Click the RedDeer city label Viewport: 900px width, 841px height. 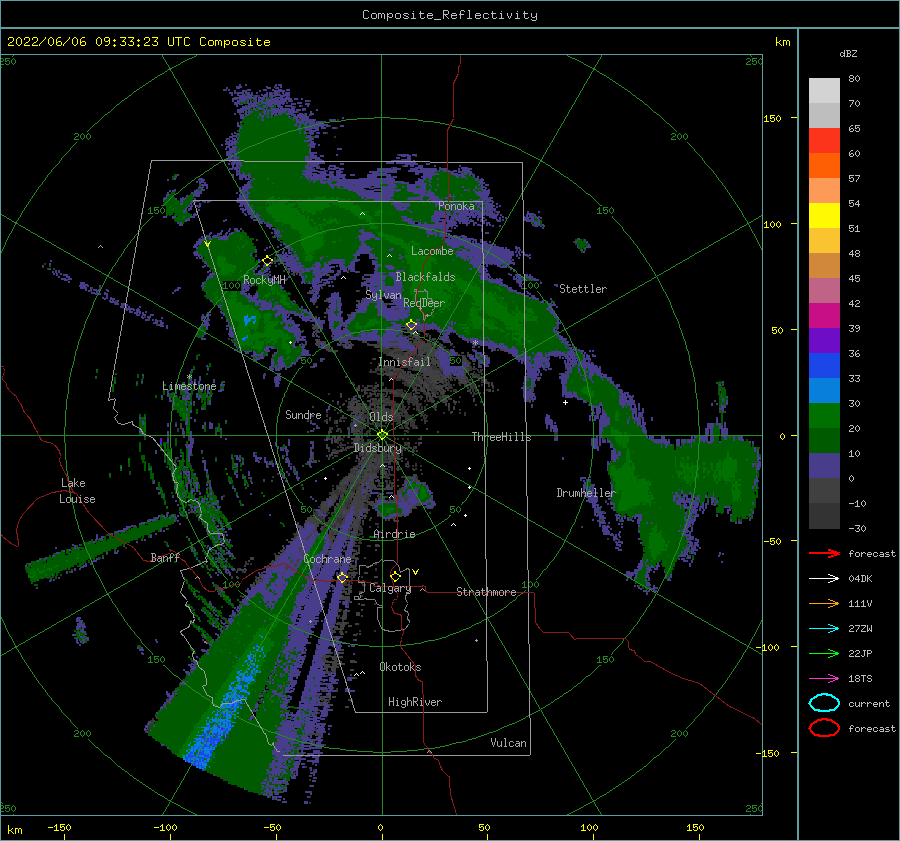[x=424, y=303]
